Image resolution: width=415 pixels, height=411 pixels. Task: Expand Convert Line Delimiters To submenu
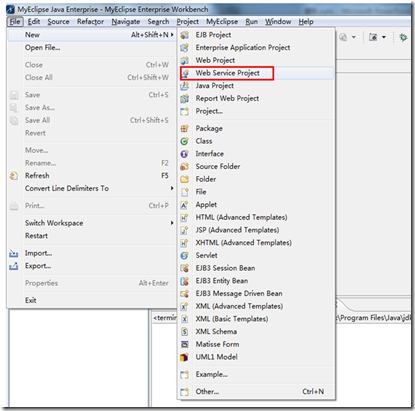[172, 188]
